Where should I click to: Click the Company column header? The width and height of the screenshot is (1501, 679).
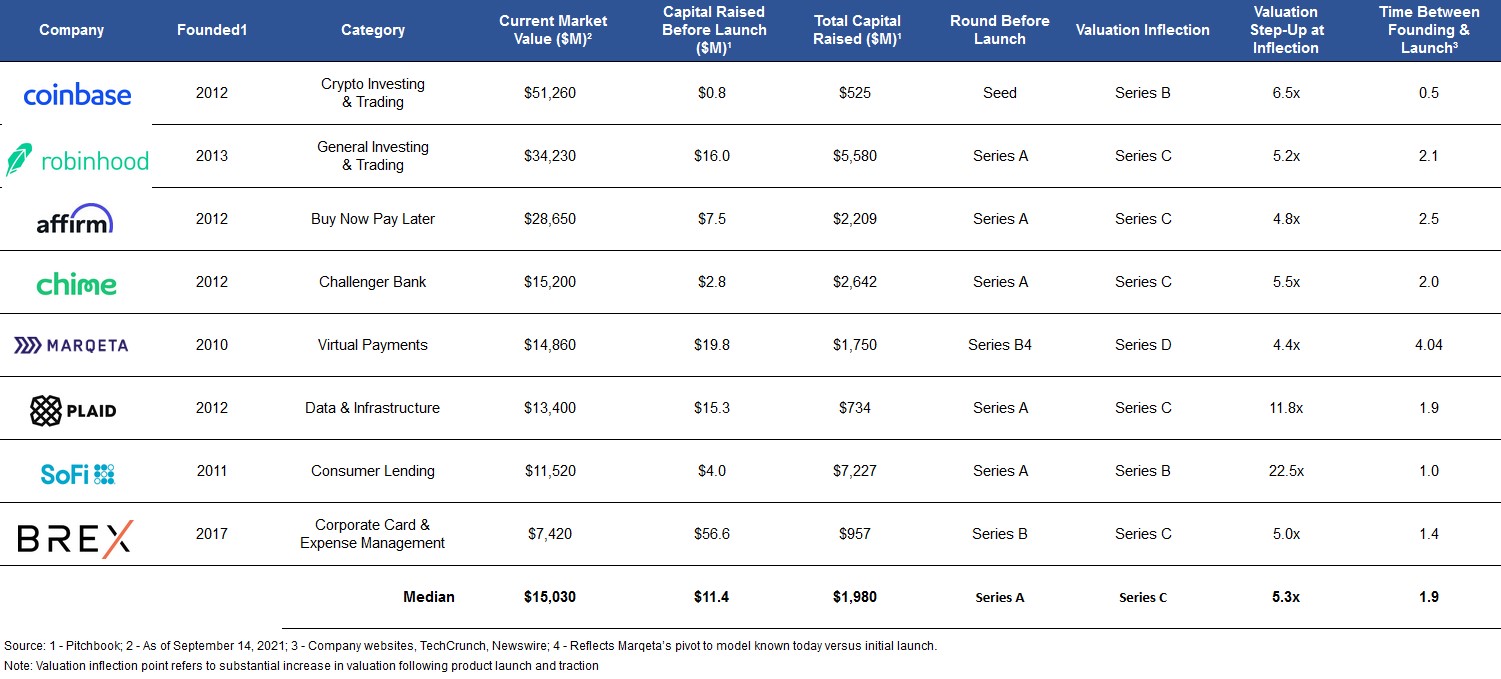(72, 30)
